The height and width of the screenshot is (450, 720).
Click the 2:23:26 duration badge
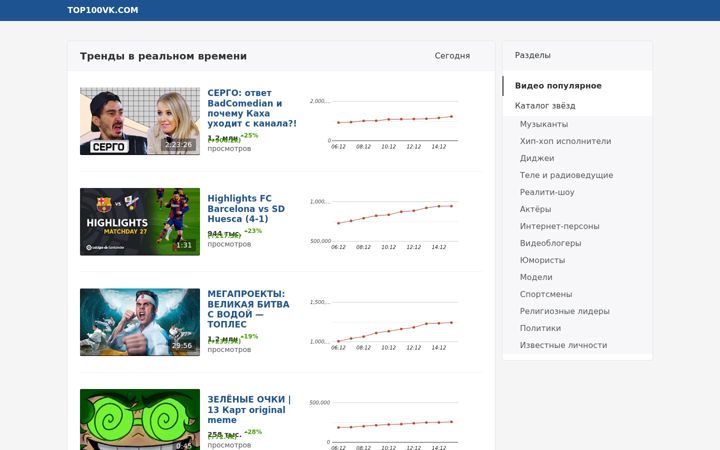(178, 145)
